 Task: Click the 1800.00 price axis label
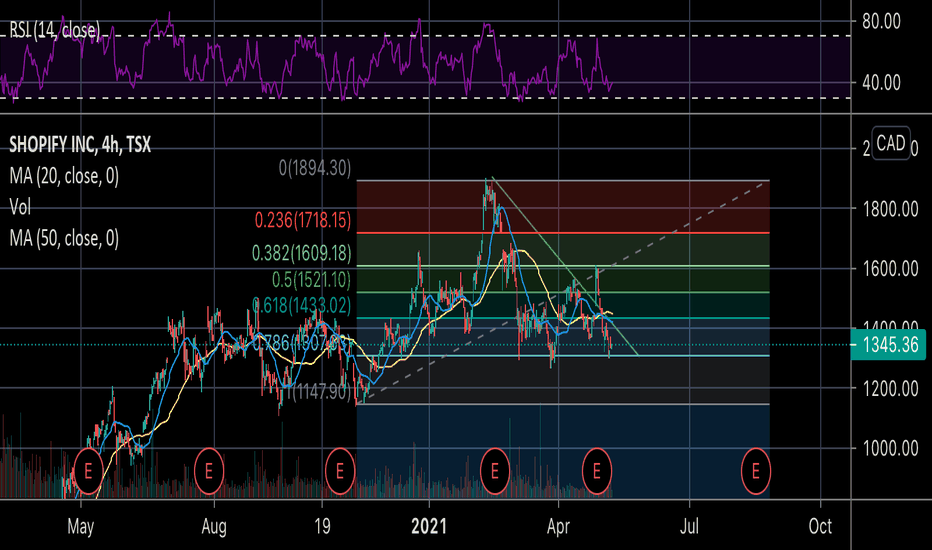[890, 209]
